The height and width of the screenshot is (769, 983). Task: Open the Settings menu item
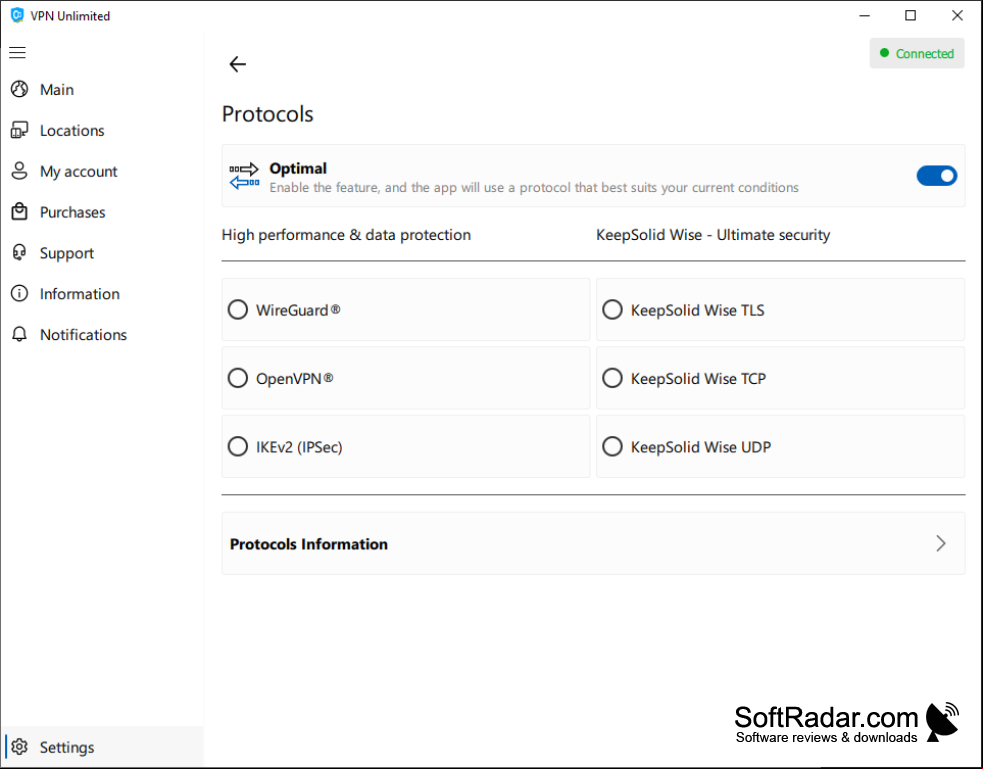(102, 746)
